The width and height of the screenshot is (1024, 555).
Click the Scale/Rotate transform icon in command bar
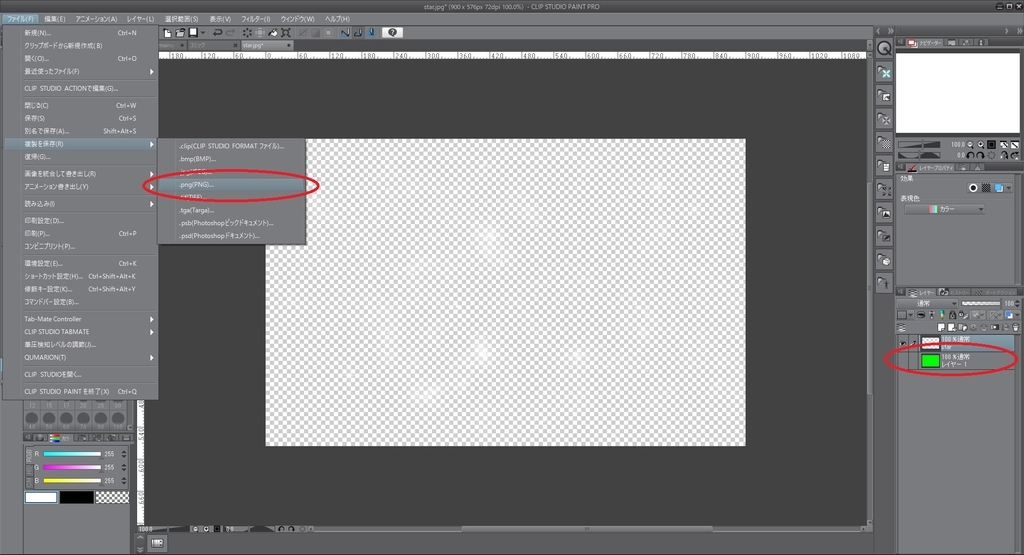click(285, 33)
